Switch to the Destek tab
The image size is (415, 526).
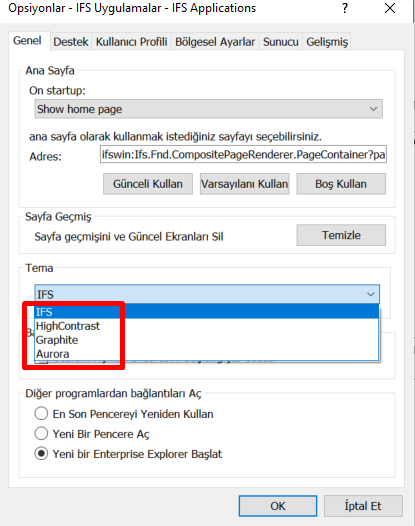click(71, 42)
